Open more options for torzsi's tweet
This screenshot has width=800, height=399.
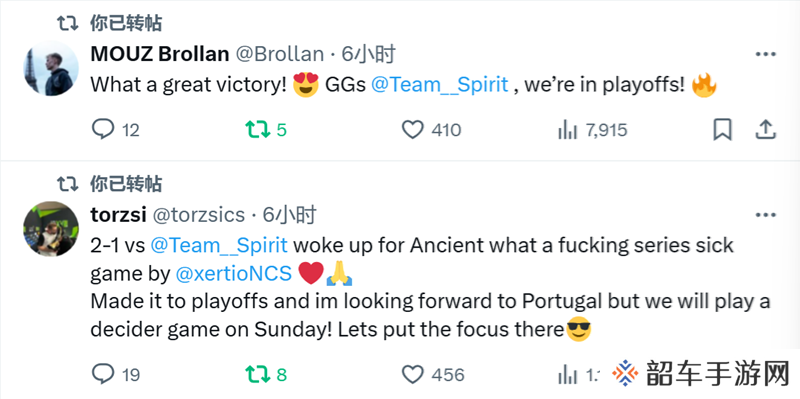tap(765, 215)
